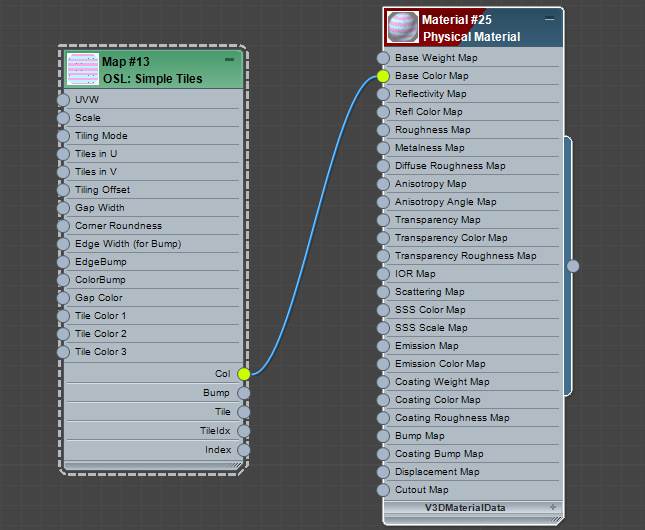Image resolution: width=645 pixels, height=530 pixels.
Task: Click the Roughness Map socket
Action: 383,130
